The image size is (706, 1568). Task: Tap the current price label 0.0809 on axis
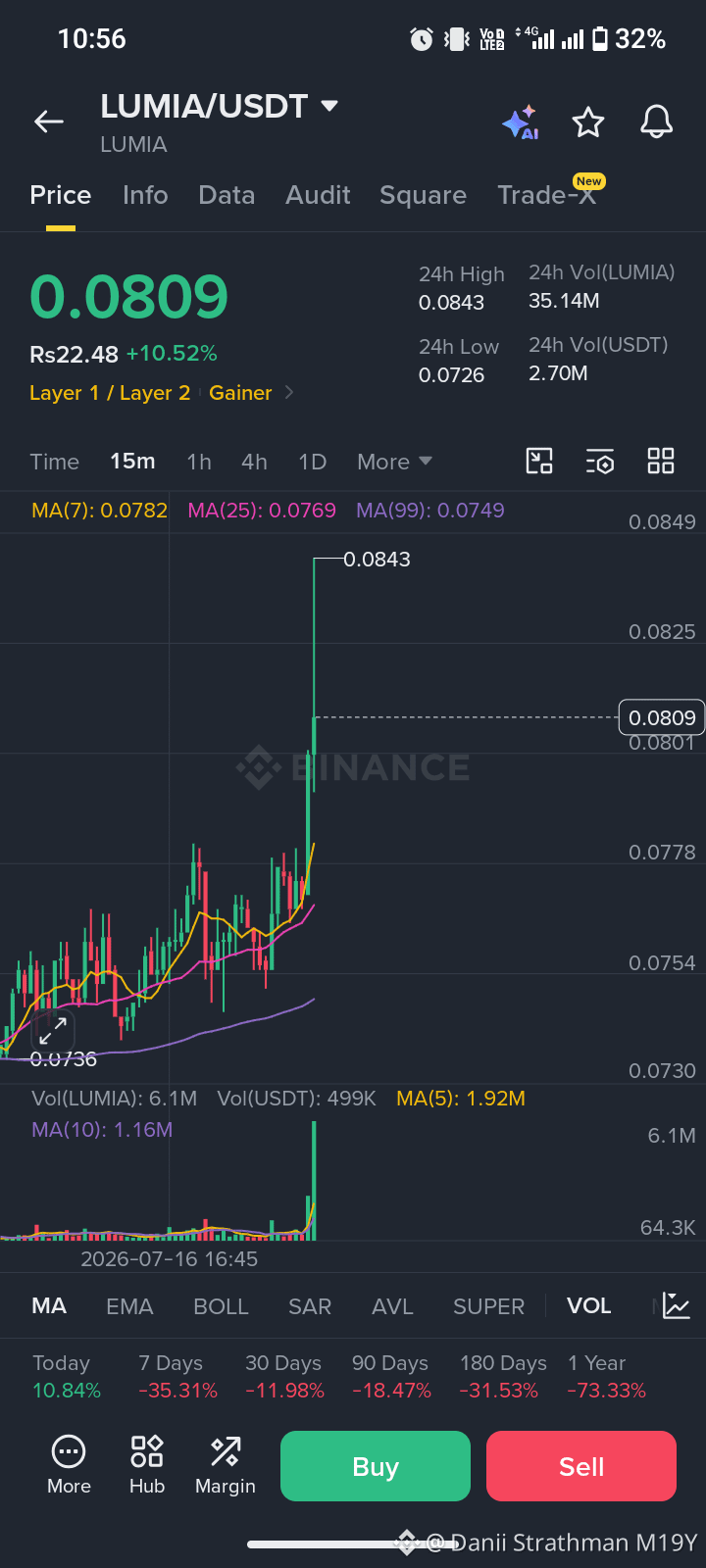(x=662, y=717)
